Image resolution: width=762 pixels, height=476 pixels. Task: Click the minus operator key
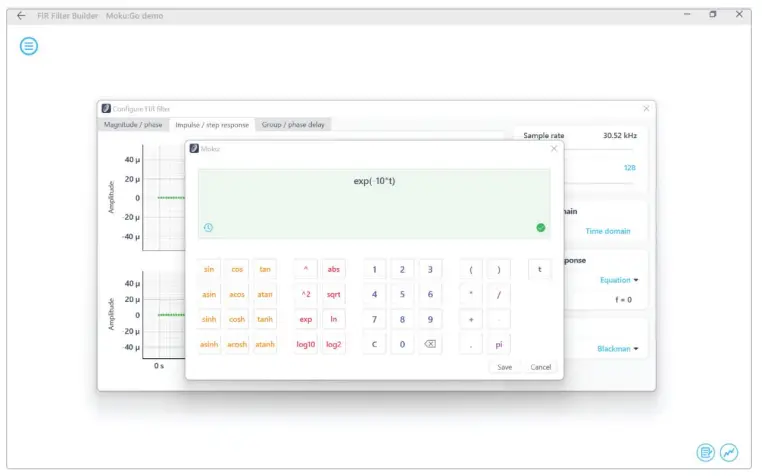point(499,319)
